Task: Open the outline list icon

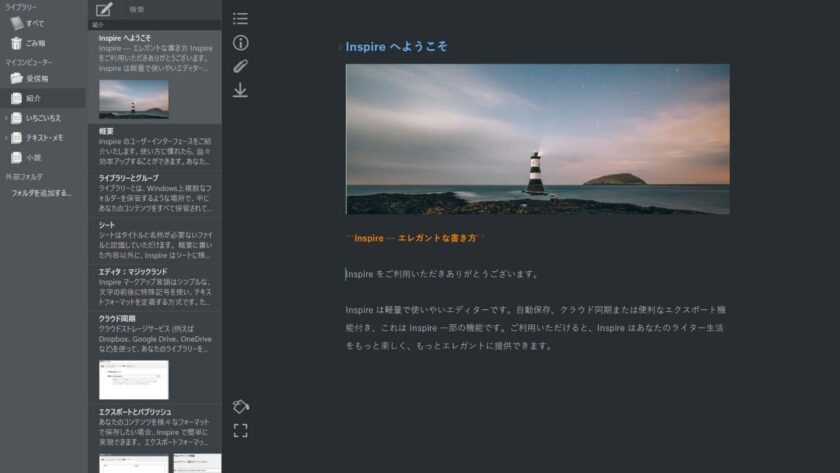Action: 241,19
